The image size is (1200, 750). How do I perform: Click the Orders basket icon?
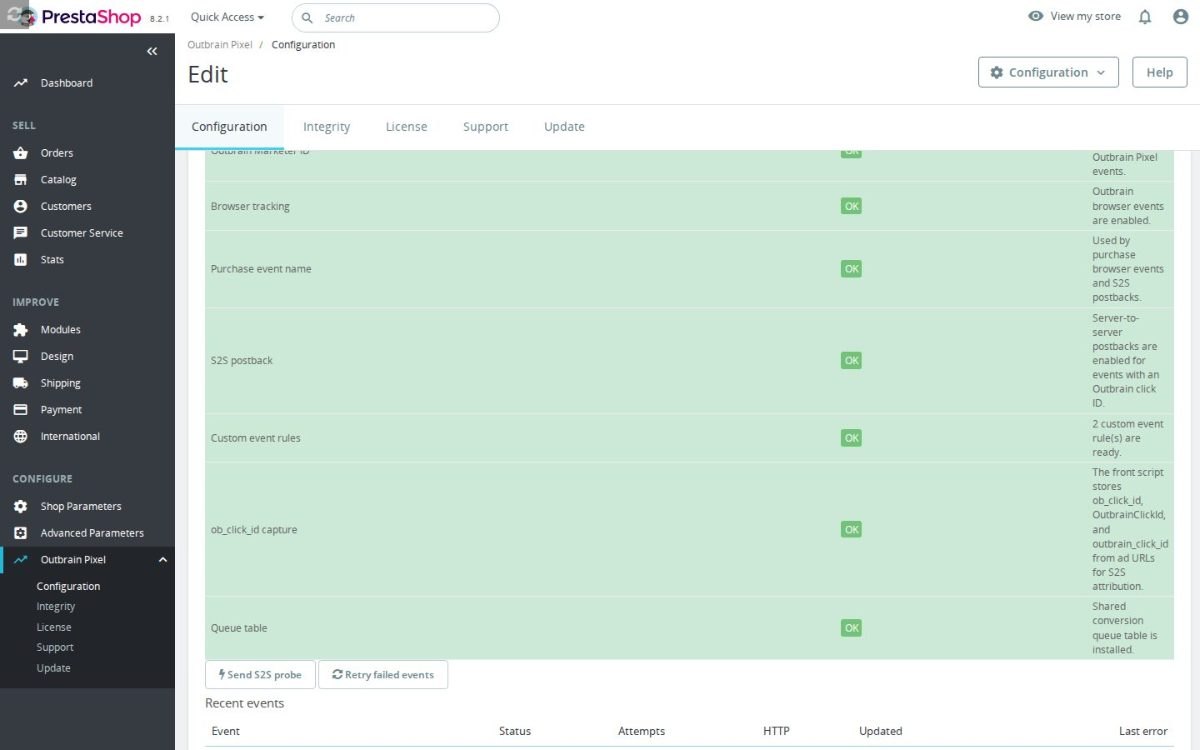(x=20, y=153)
